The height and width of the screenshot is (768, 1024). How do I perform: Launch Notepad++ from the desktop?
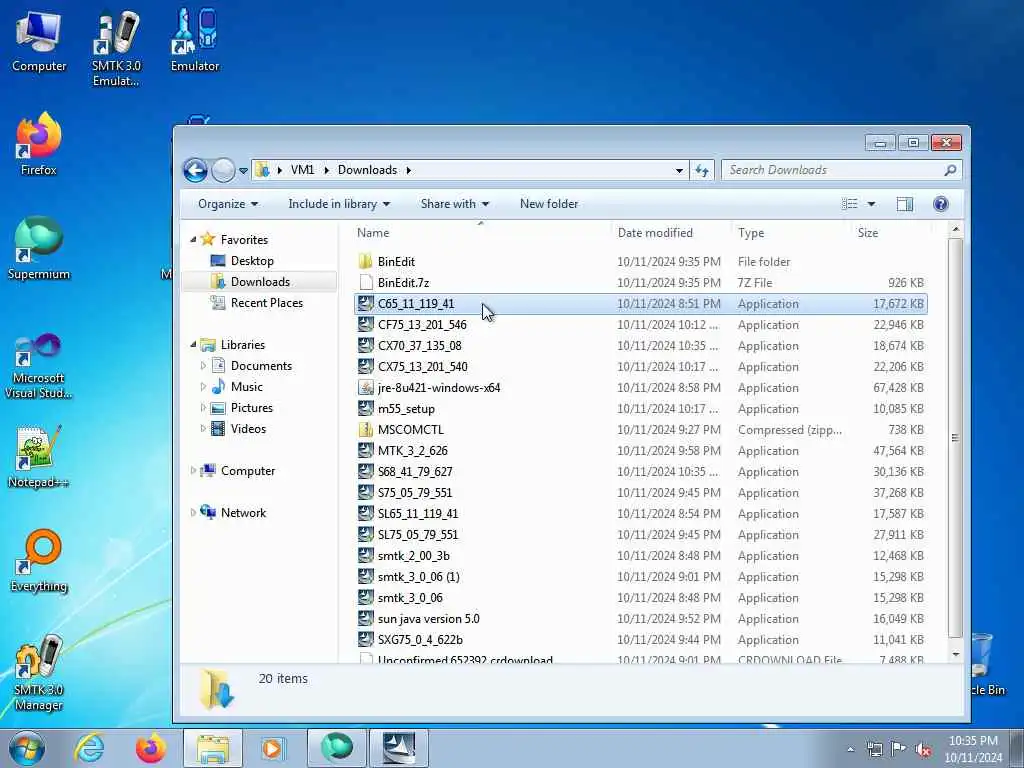39,456
